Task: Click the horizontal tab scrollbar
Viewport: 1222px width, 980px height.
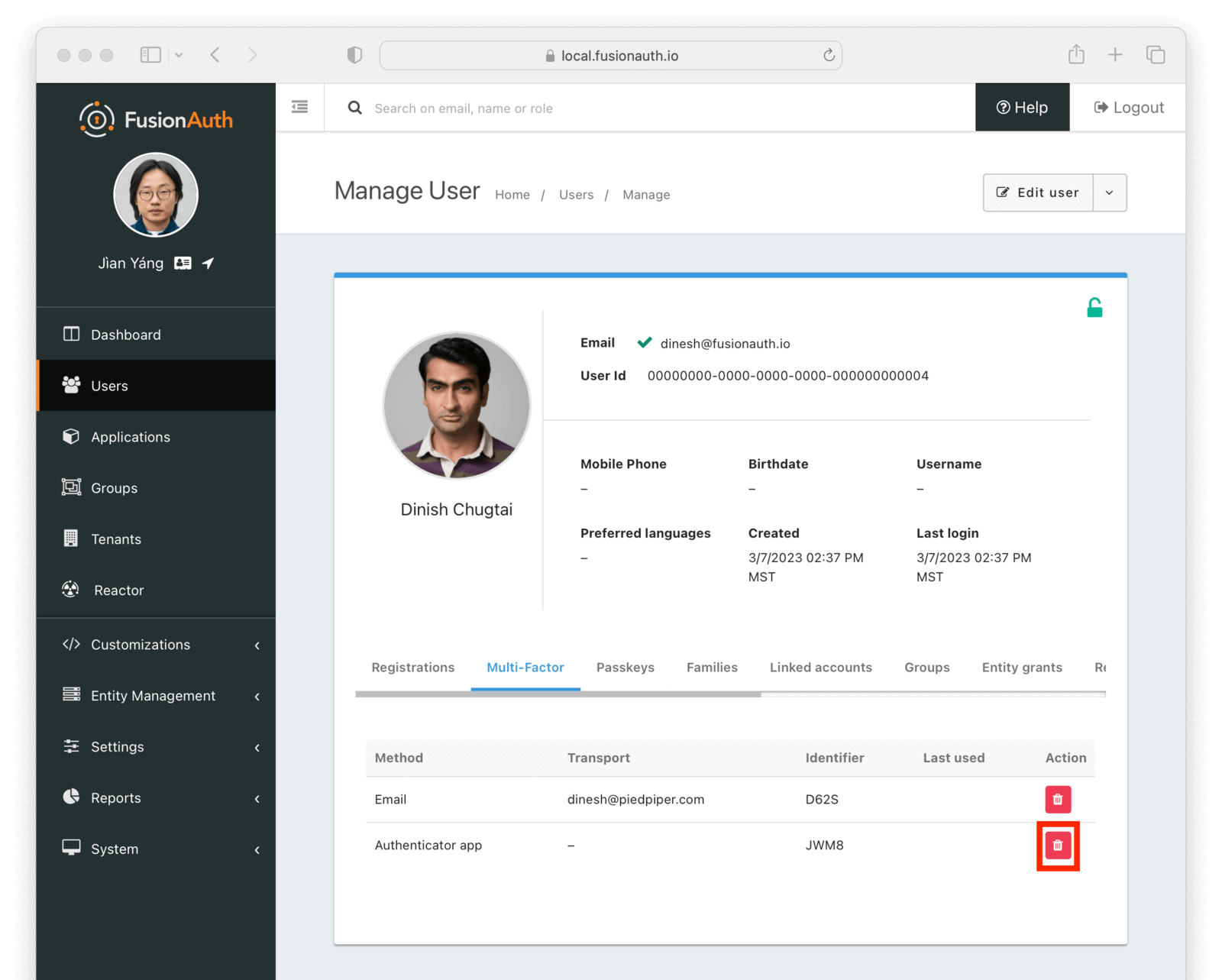Action: [x=558, y=694]
